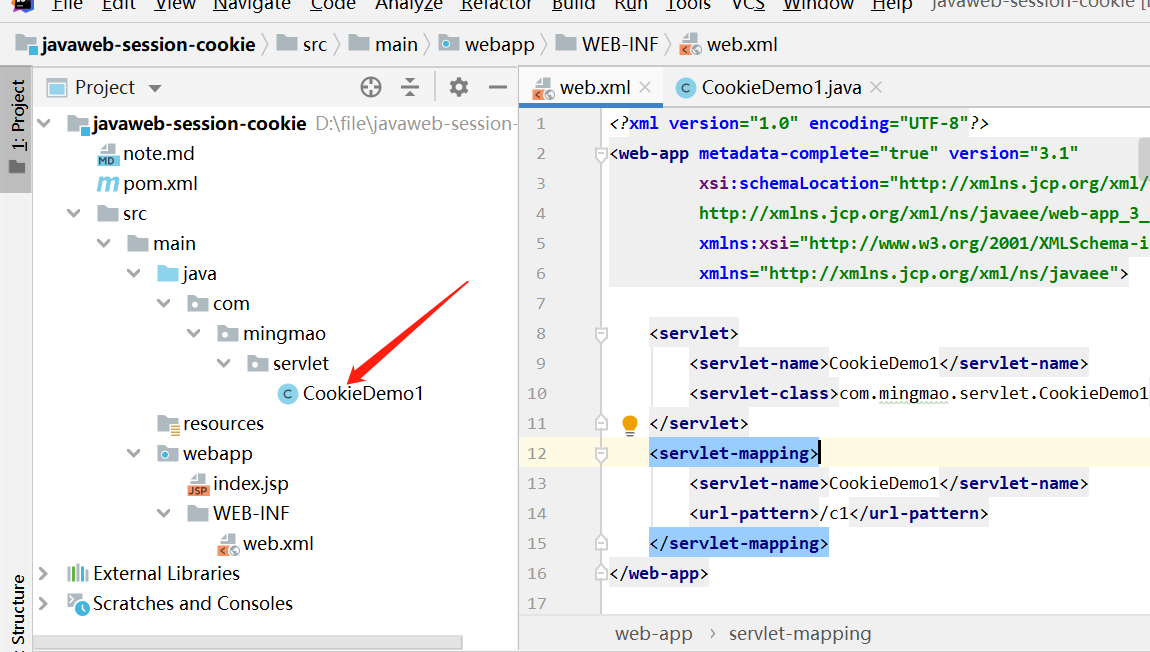The width and height of the screenshot is (1150, 652).
Task: Click the External Libraries icon
Action: pos(77,574)
